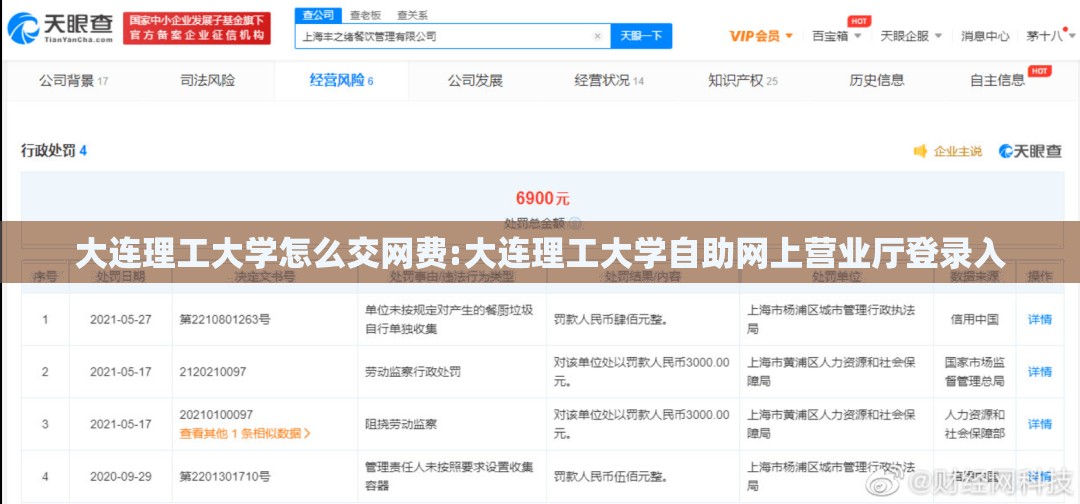Select the 查公司 search tab
The image size is (1080, 504).
point(318,15)
